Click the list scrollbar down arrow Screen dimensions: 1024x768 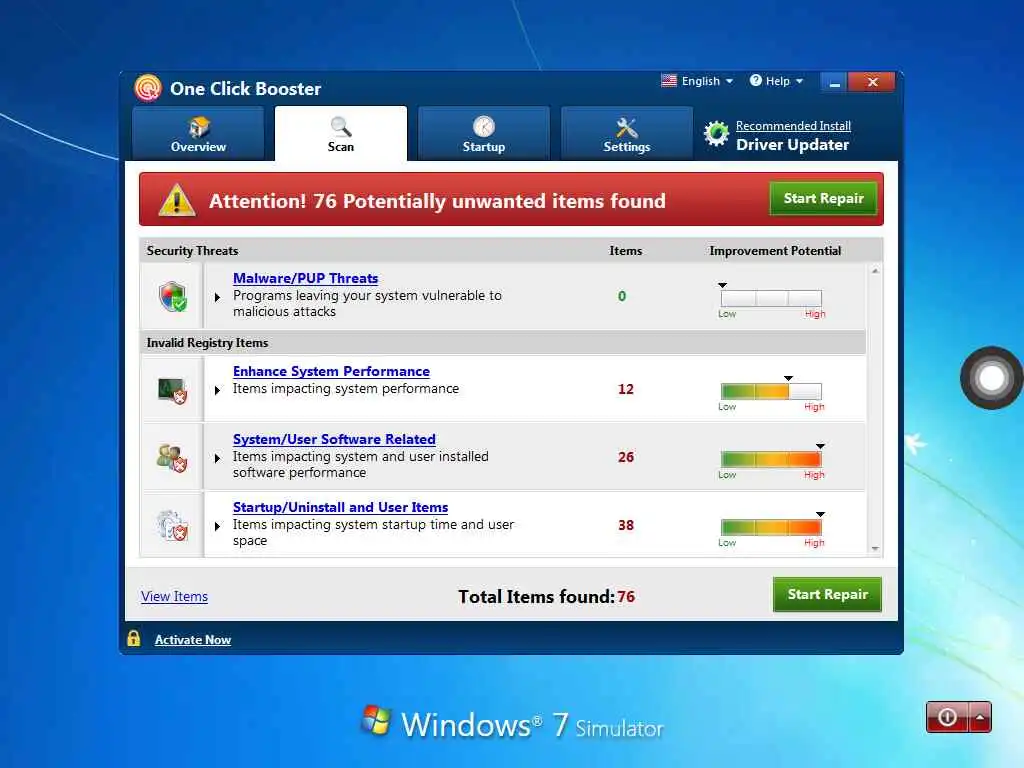[875, 549]
